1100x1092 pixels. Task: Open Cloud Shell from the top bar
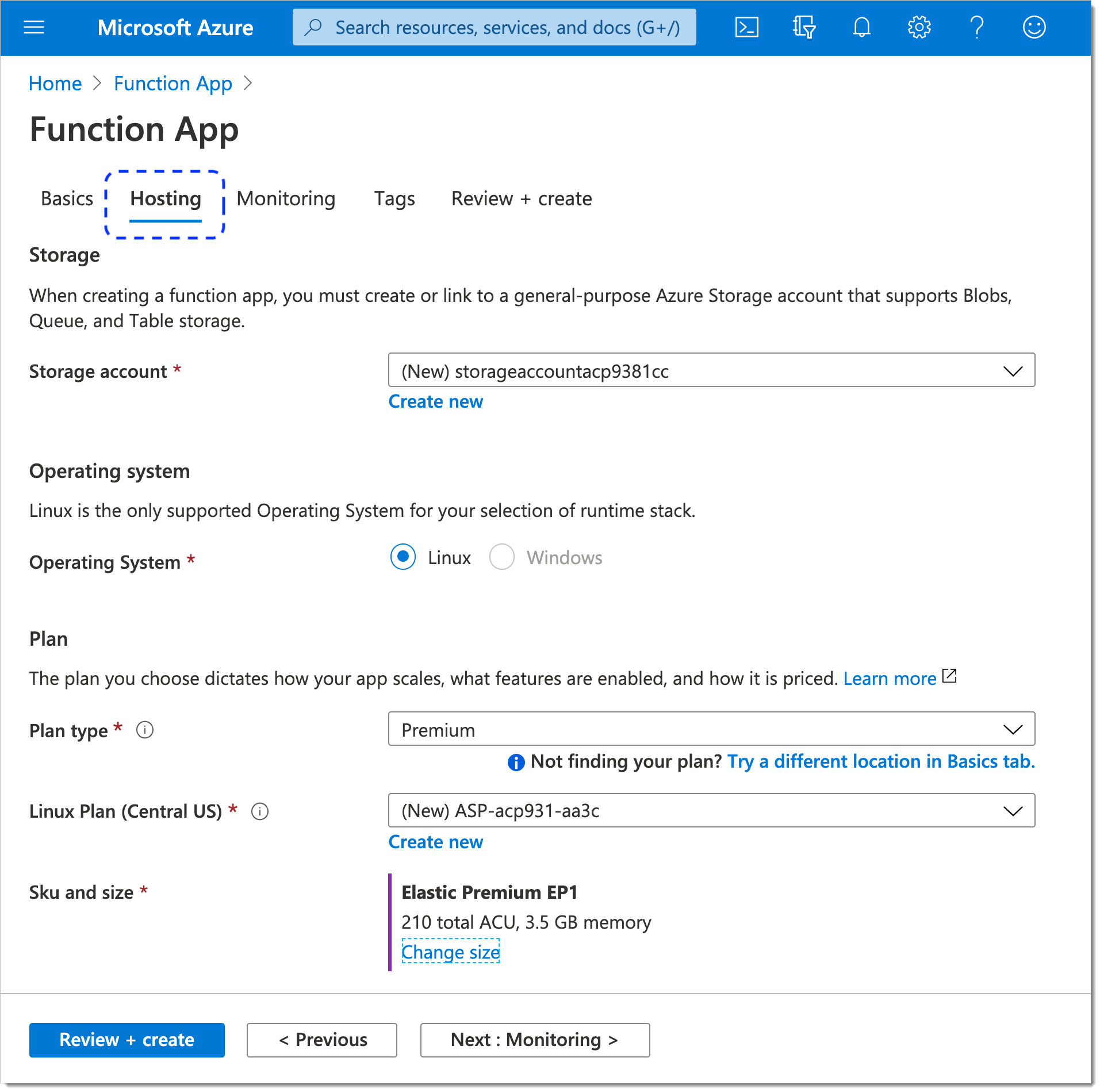[x=746, y=27]
